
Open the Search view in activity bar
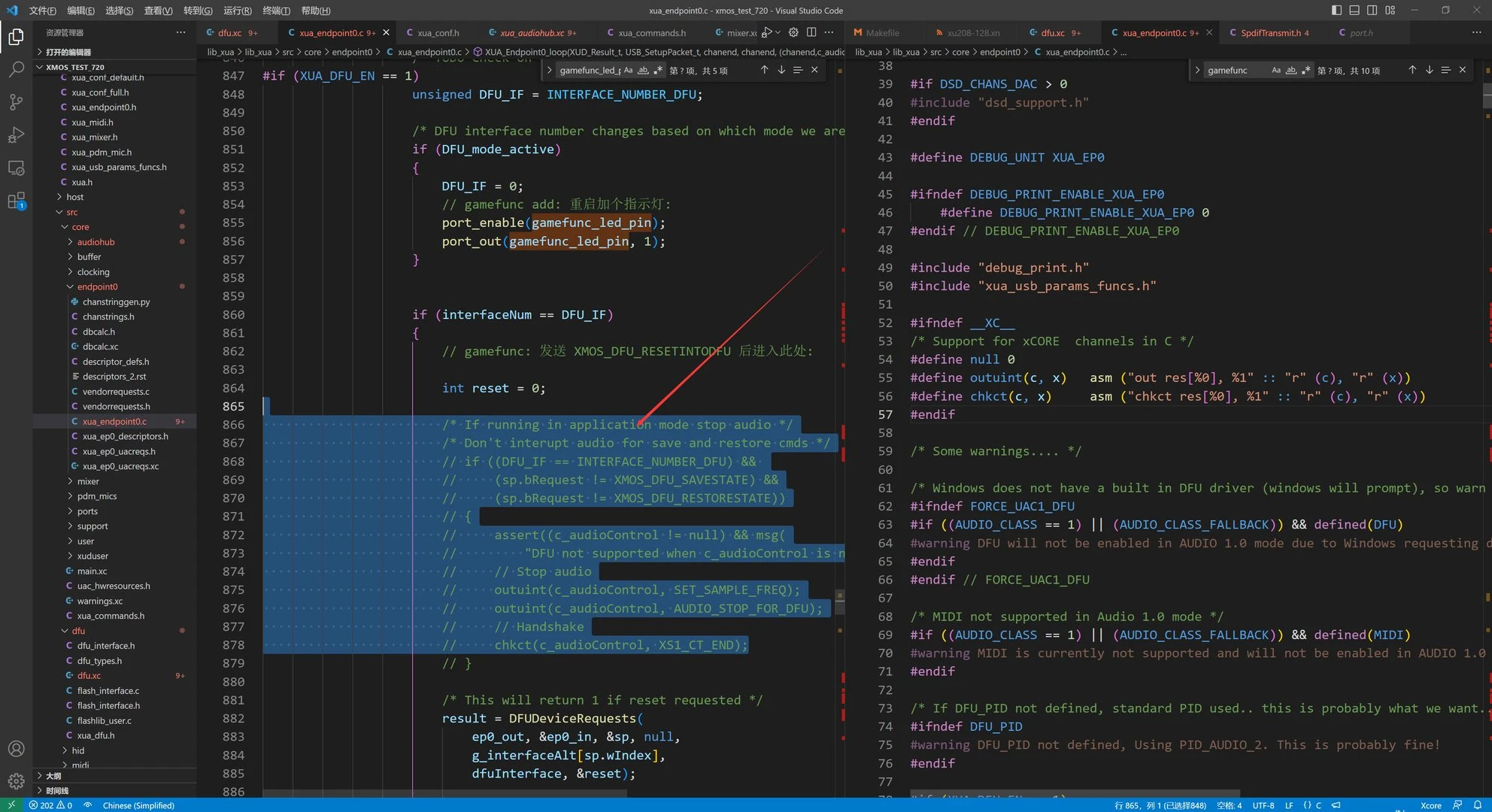pyautogui.click(x=16, y=69)
